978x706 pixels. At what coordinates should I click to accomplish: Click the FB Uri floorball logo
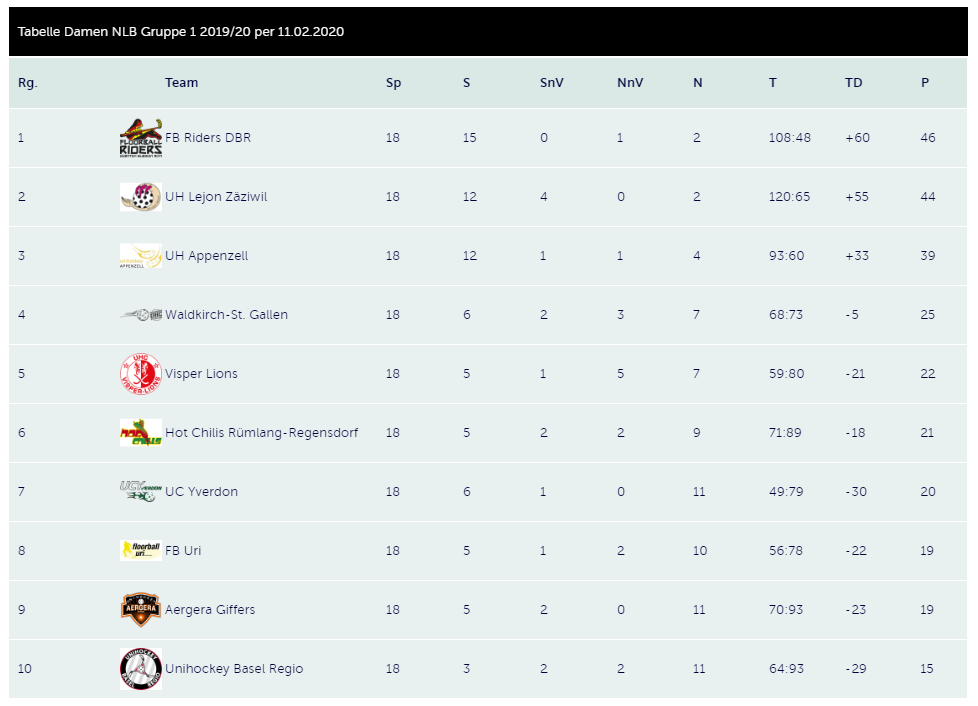pyautogui.click(x=141, y=551)
